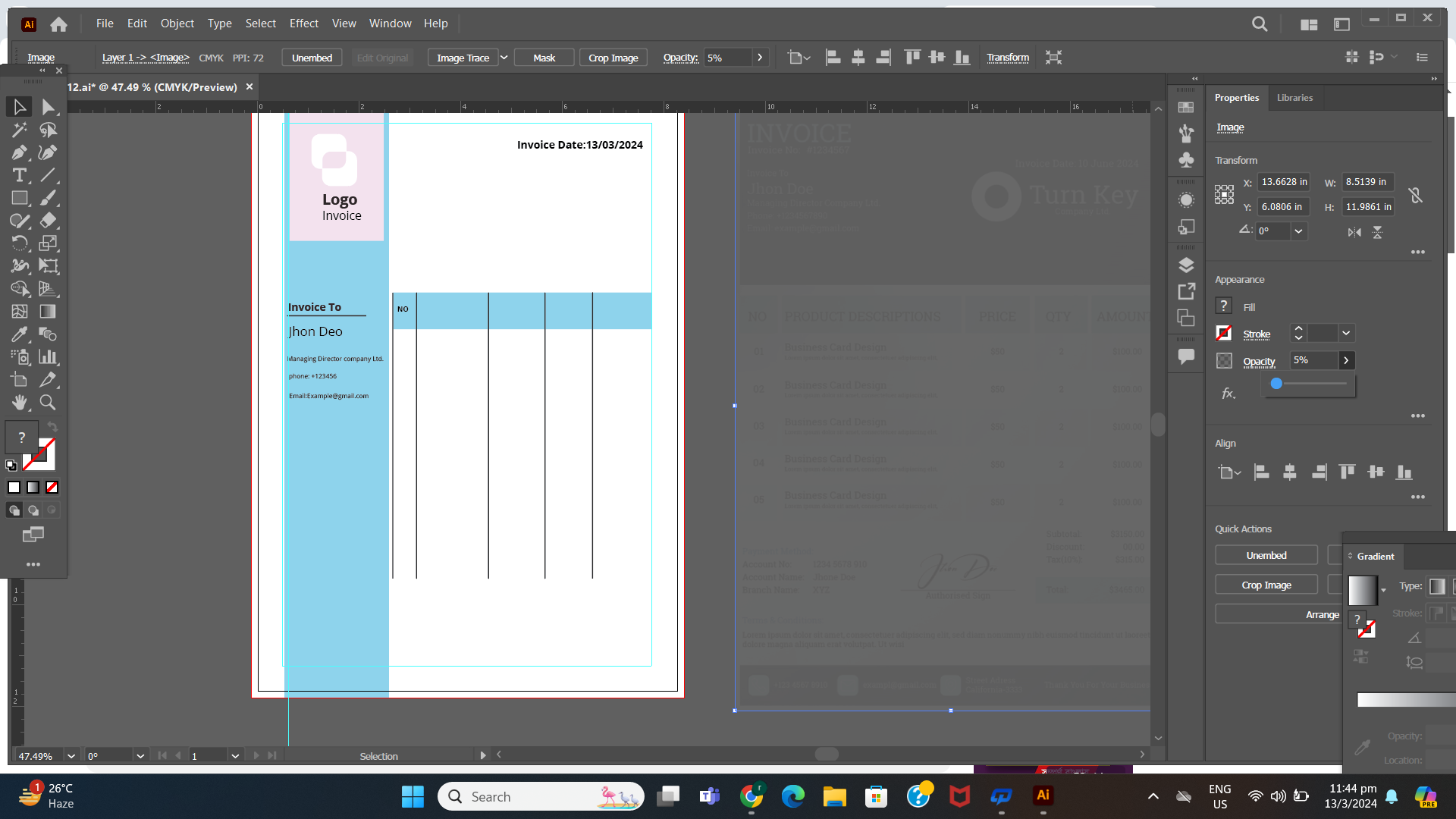
Task: Expand Image Trace preset dropdown arrow
Action: point(504,58)
